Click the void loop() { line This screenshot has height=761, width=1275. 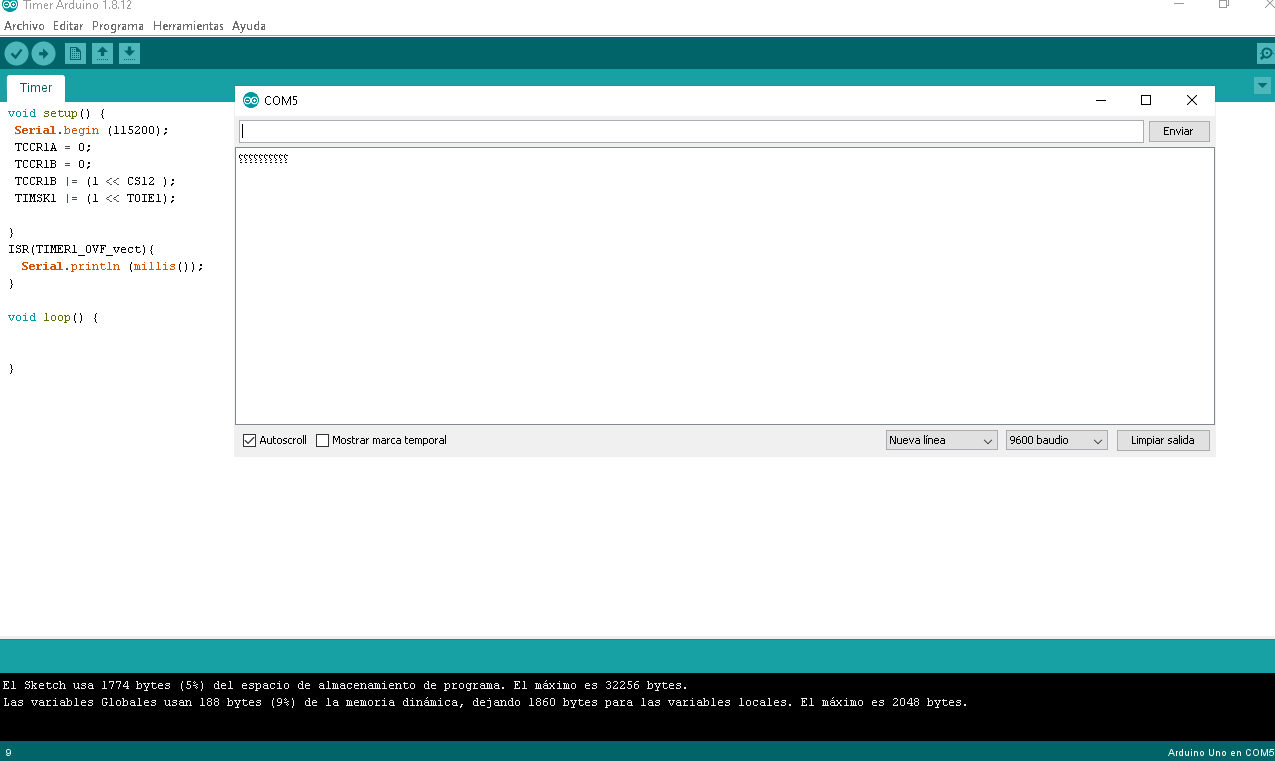point(53,317)
